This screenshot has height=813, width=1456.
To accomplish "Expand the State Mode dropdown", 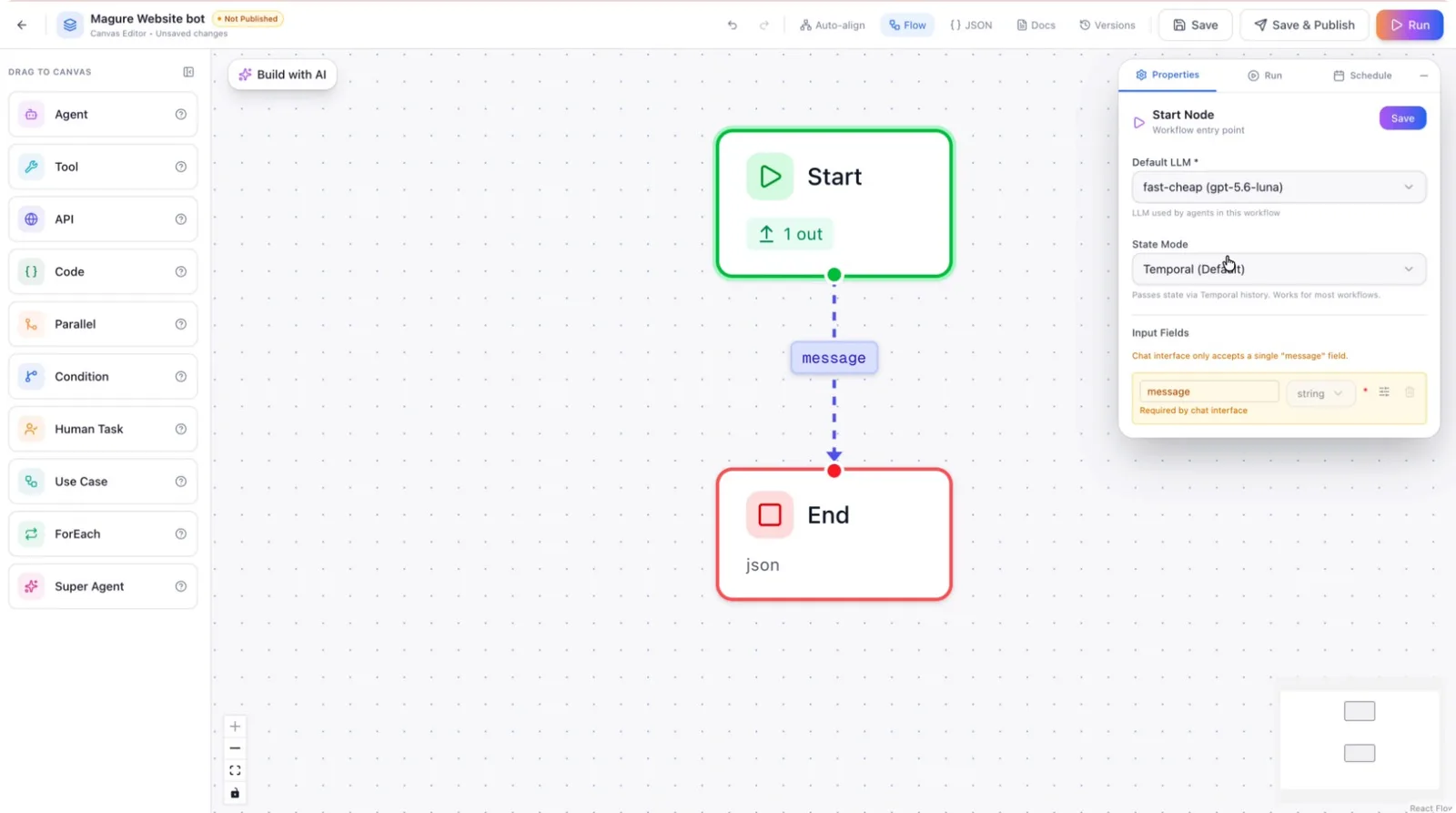I will click(x=1279, y=269).
